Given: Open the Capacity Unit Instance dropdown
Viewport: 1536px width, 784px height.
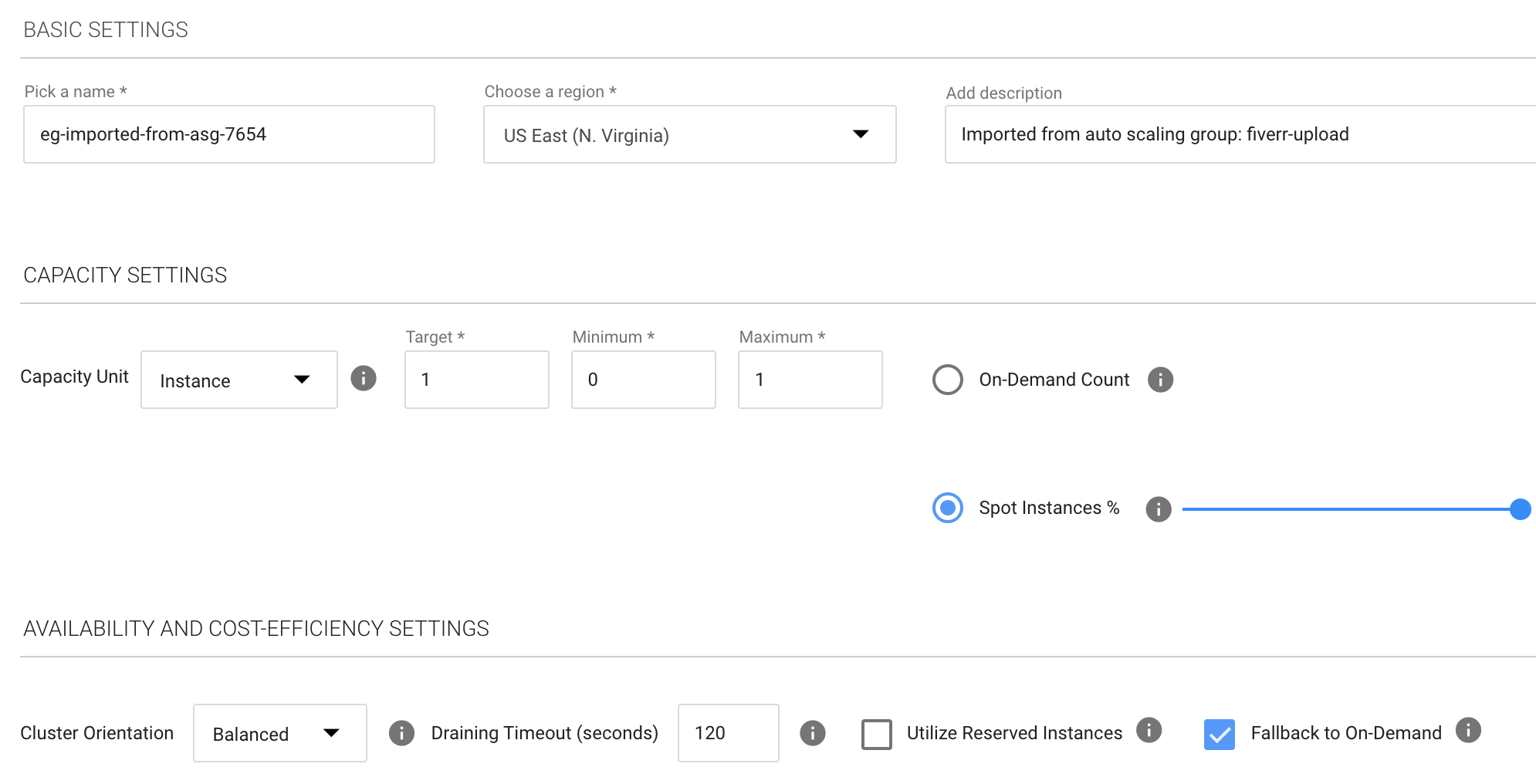Looking at the screenshot, I should (239, 380).
